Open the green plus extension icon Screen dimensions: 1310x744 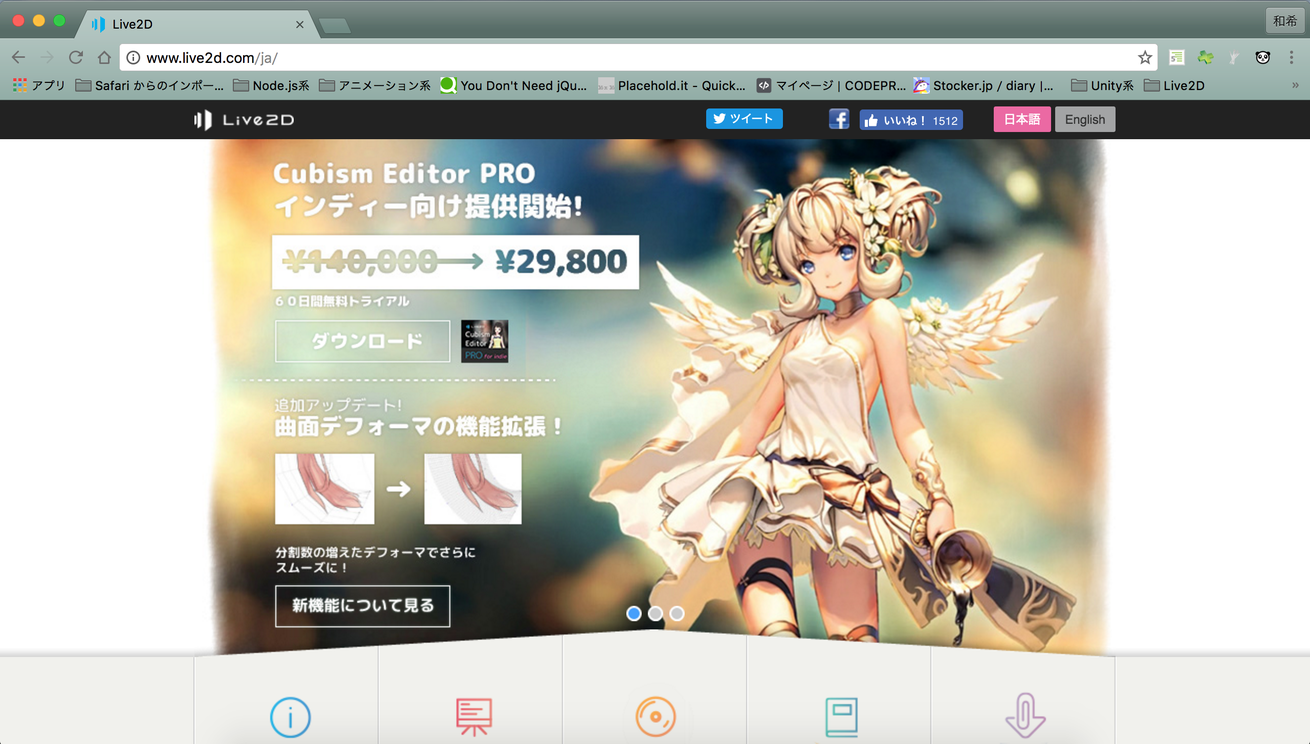click(1206, 58)
